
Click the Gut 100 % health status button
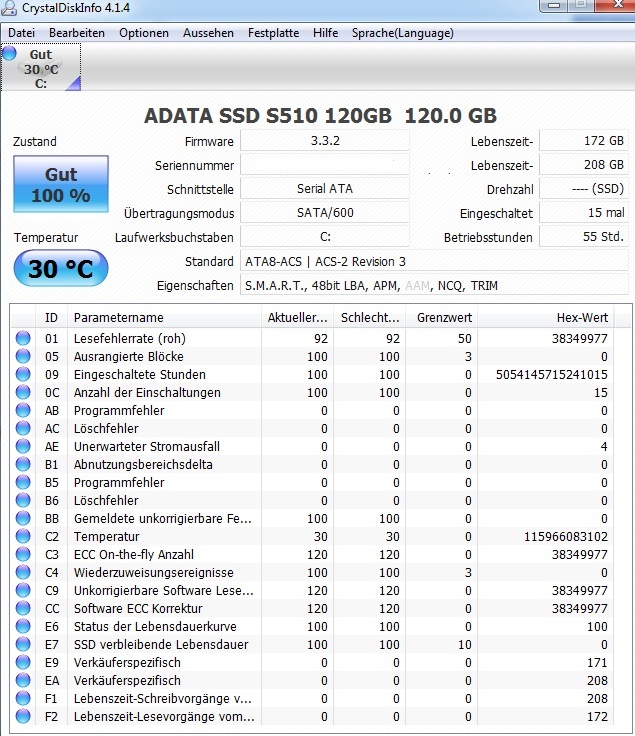61,184
